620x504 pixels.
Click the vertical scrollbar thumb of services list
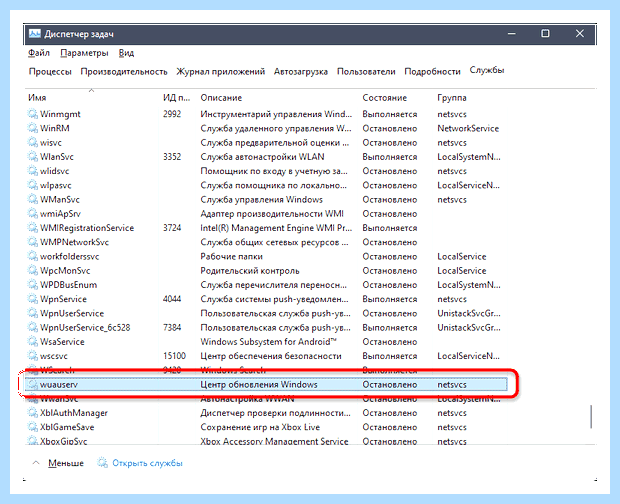click(591, 416)
